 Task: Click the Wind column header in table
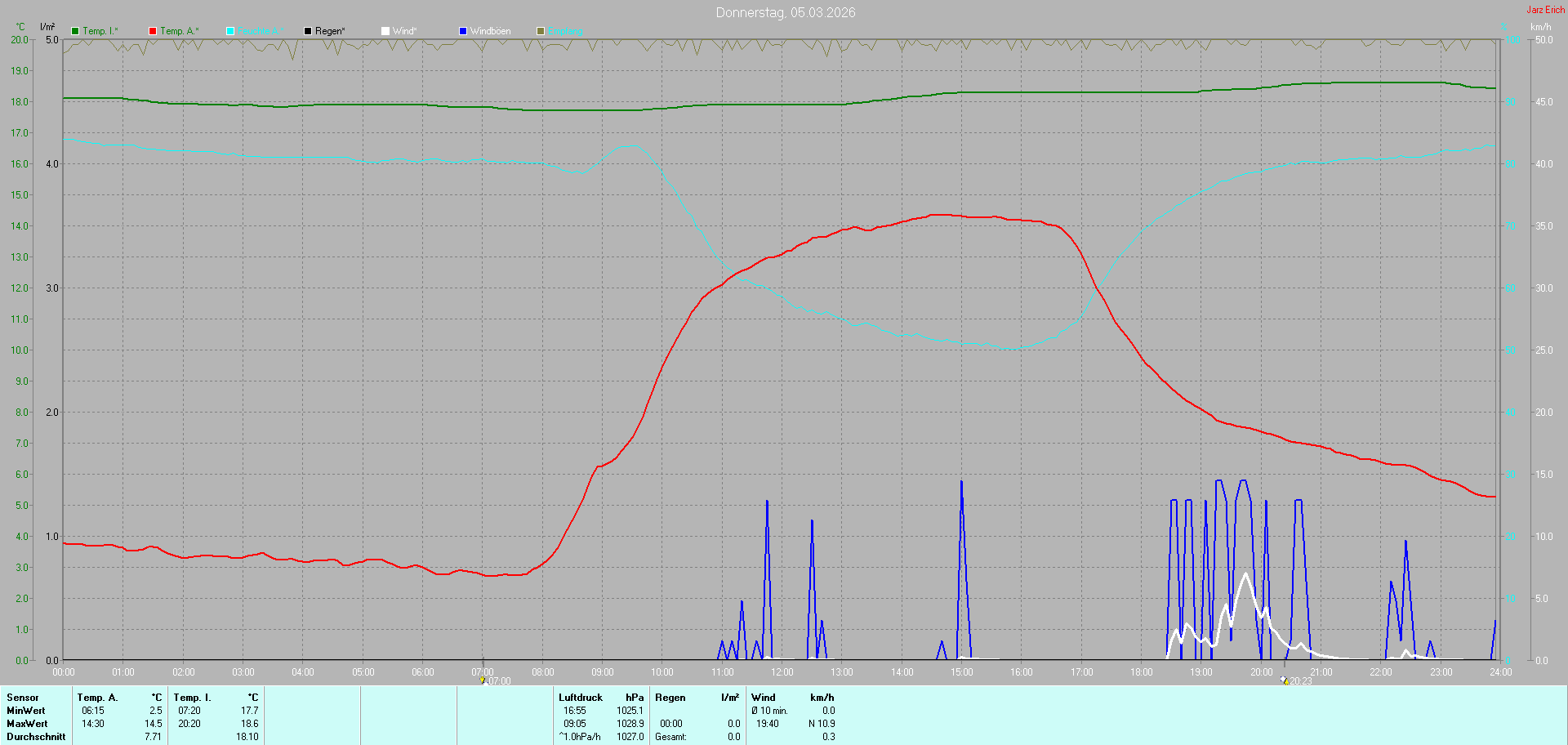[x=764, y=698]
